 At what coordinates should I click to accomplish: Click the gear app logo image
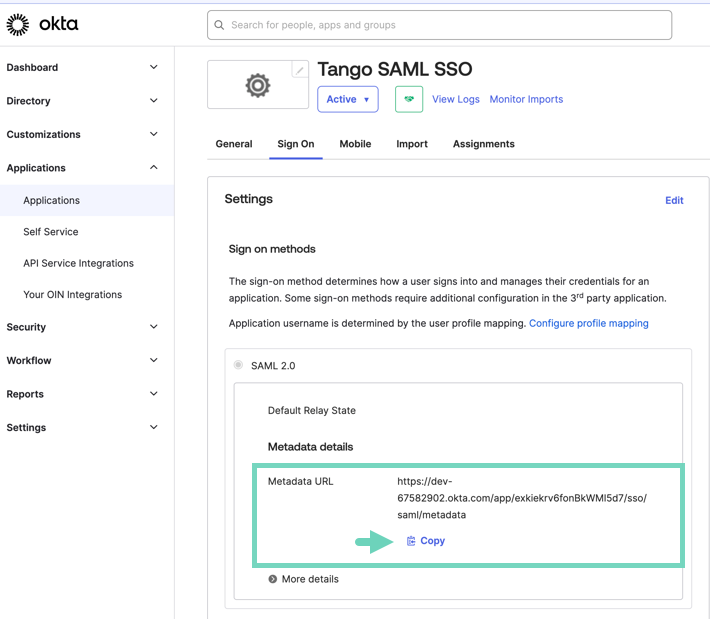(258, 86)
